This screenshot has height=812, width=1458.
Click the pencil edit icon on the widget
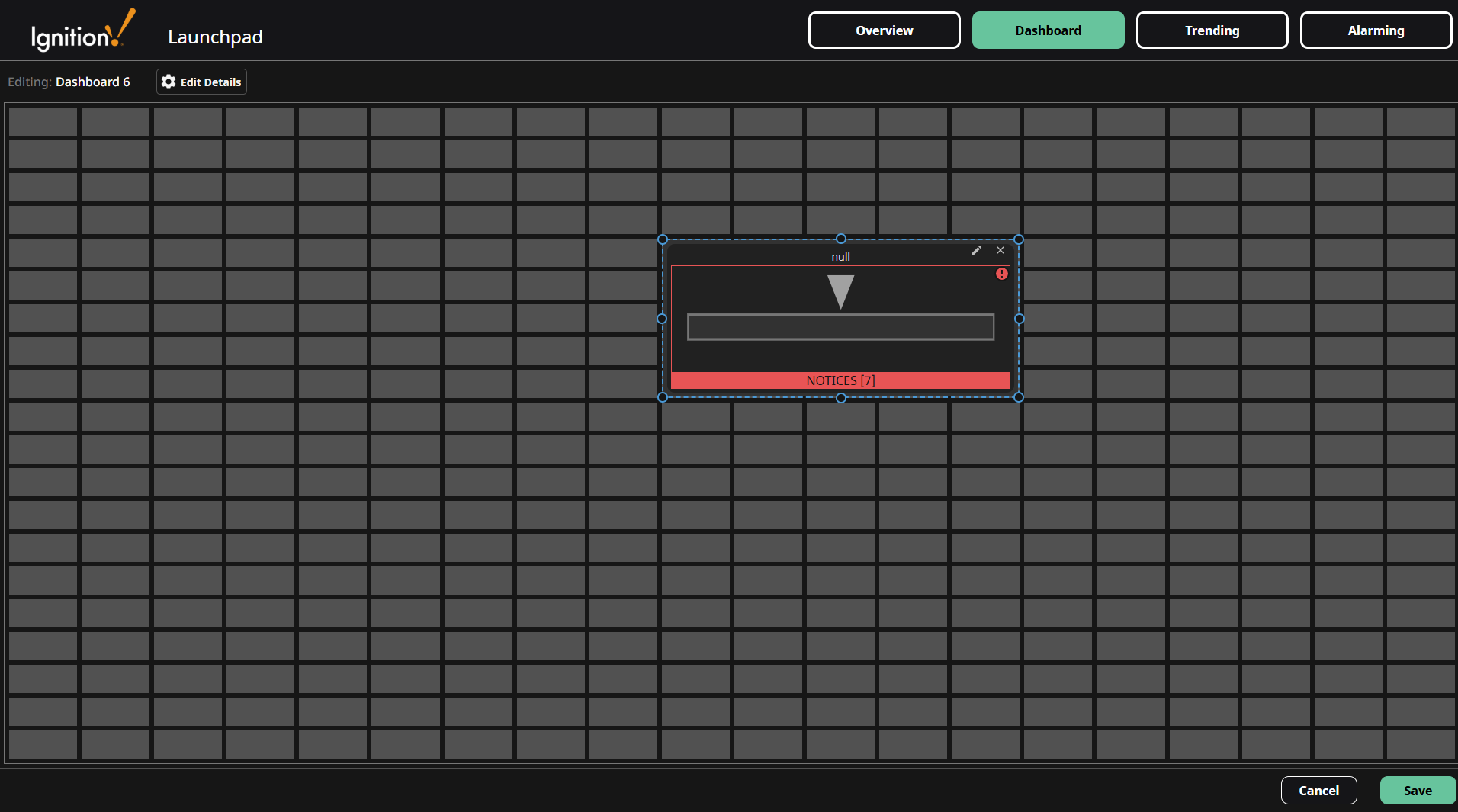(x=977, y=250)
